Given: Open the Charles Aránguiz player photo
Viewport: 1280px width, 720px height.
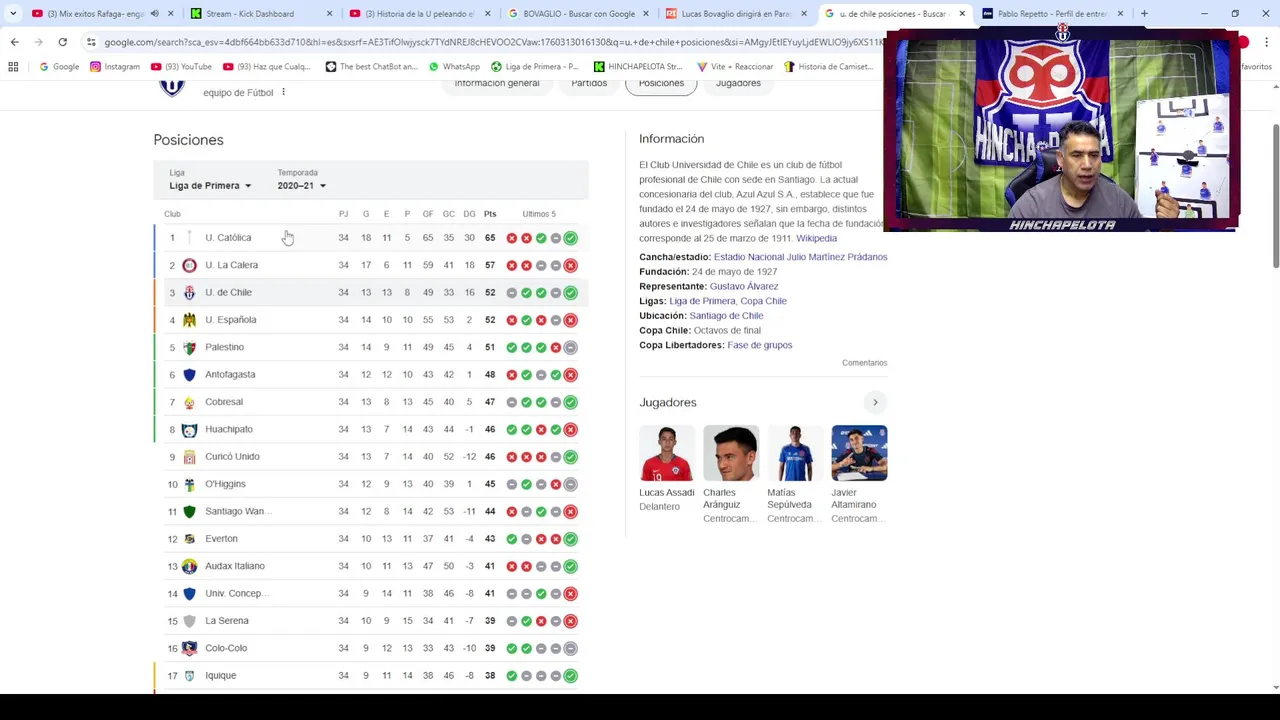Looking at the screenshot, I should click(731, 453).
